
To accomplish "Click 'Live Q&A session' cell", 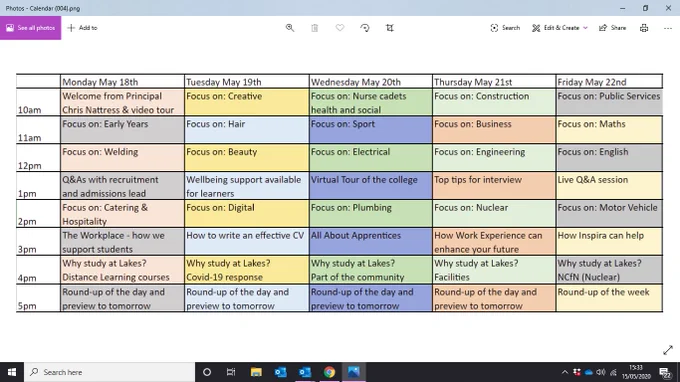I will [609, 186].
